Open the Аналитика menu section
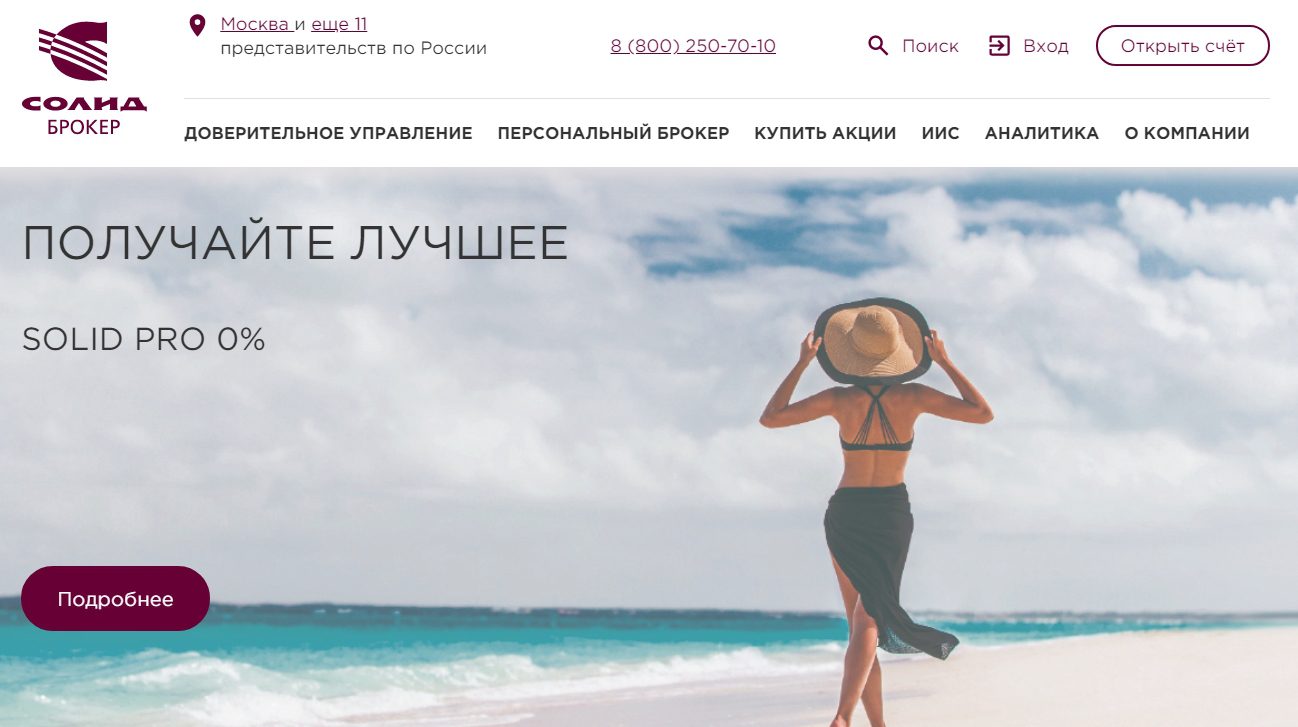This screenshot has height=727, width=1298. [x=1042, y=133]
